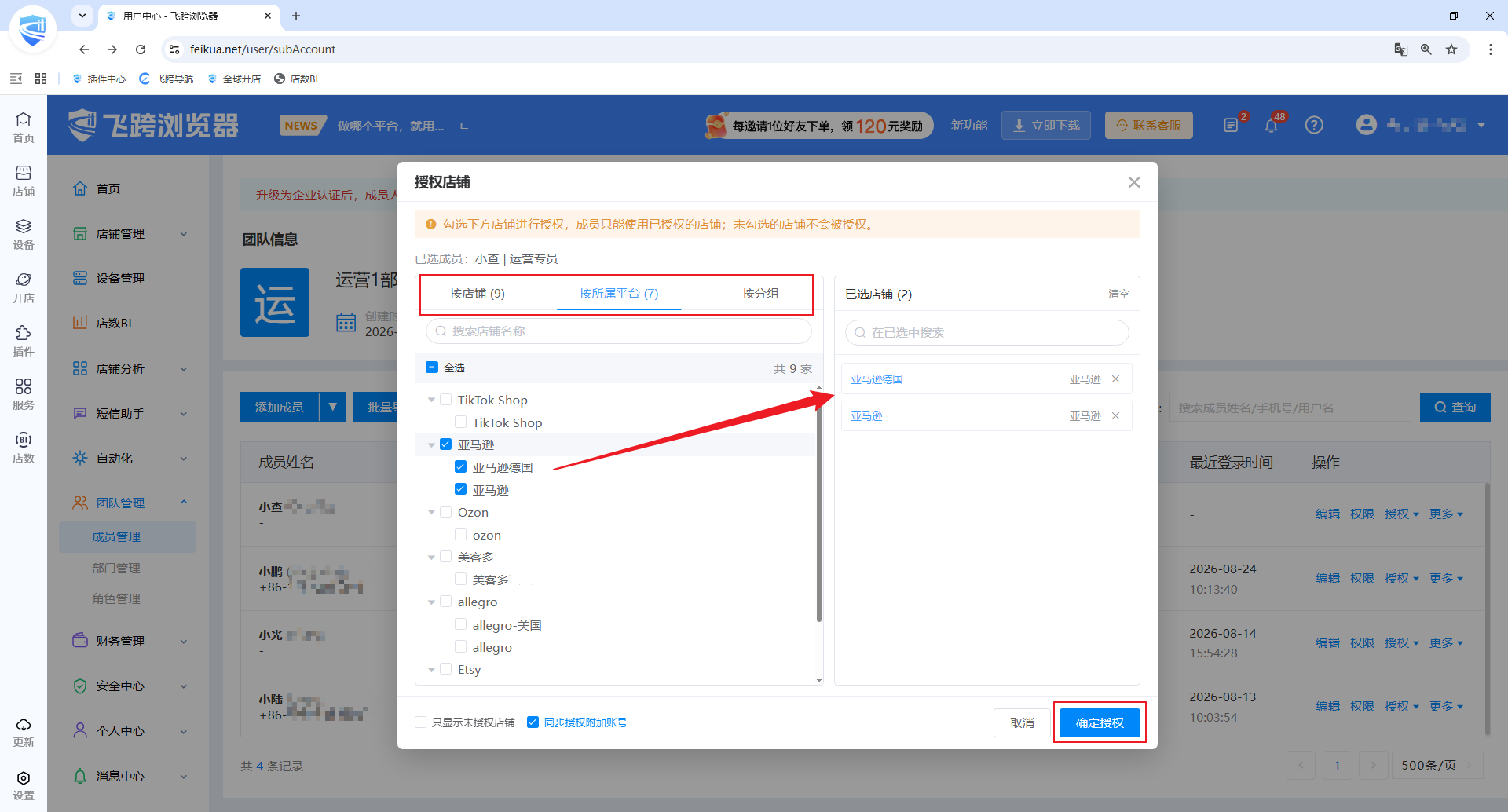Viewport: 1508px width, 812px height.
Task: Click the 查询 search button
Action: click(1455, 407)
